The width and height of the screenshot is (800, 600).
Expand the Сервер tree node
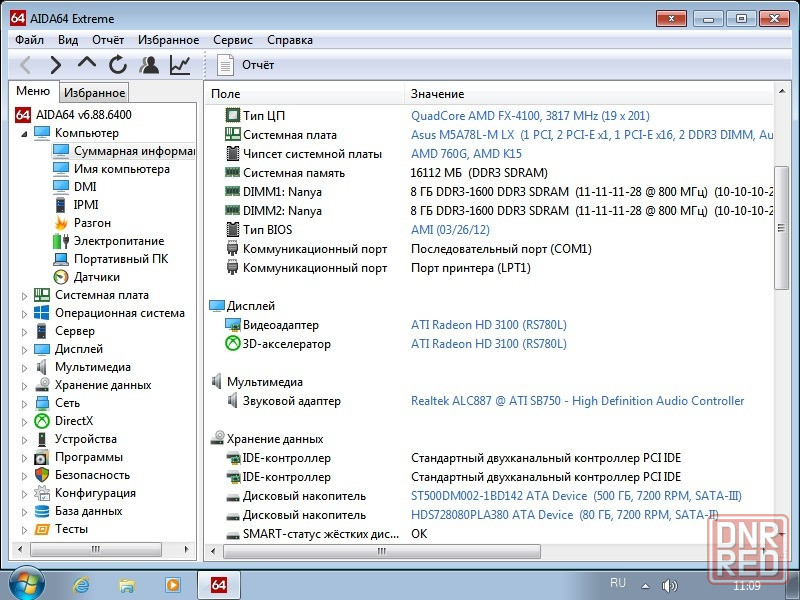tap(24, 332)
